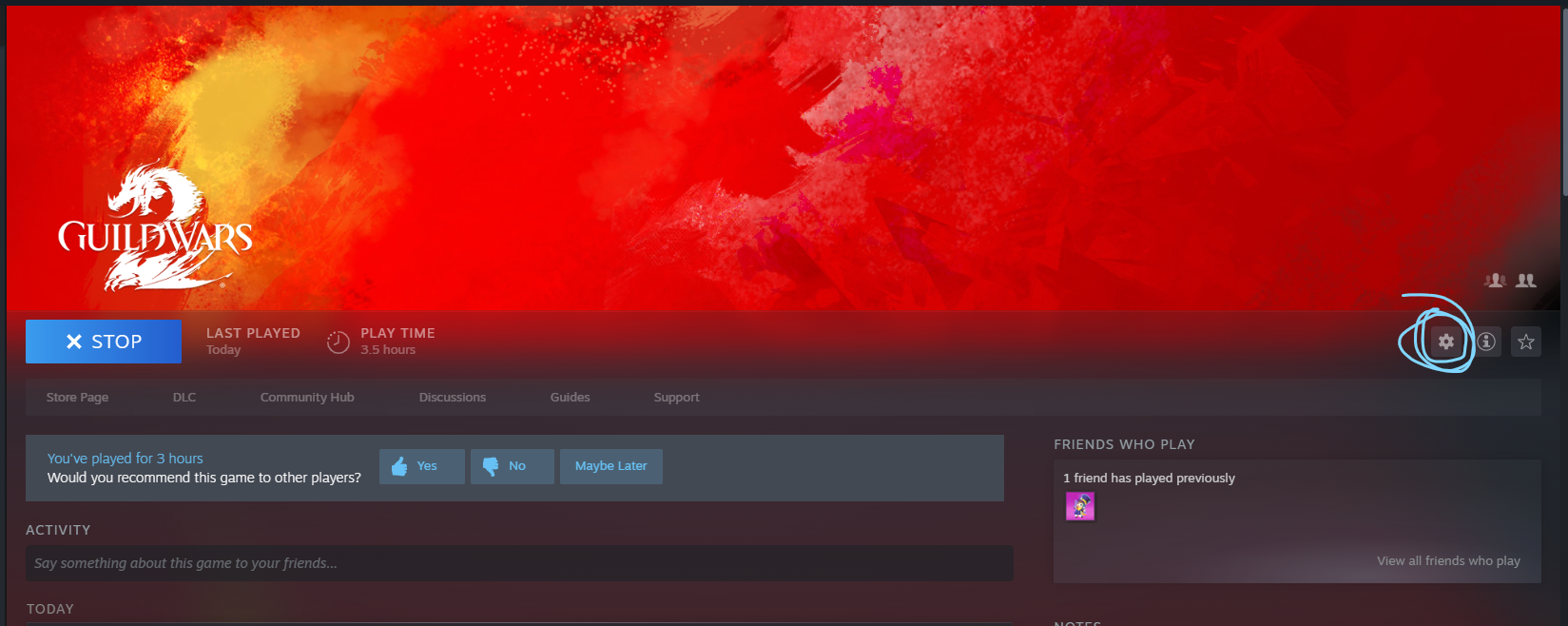Open Guides tab
The width and height of the screenshot is (1568, 626).
pos(571,398)
